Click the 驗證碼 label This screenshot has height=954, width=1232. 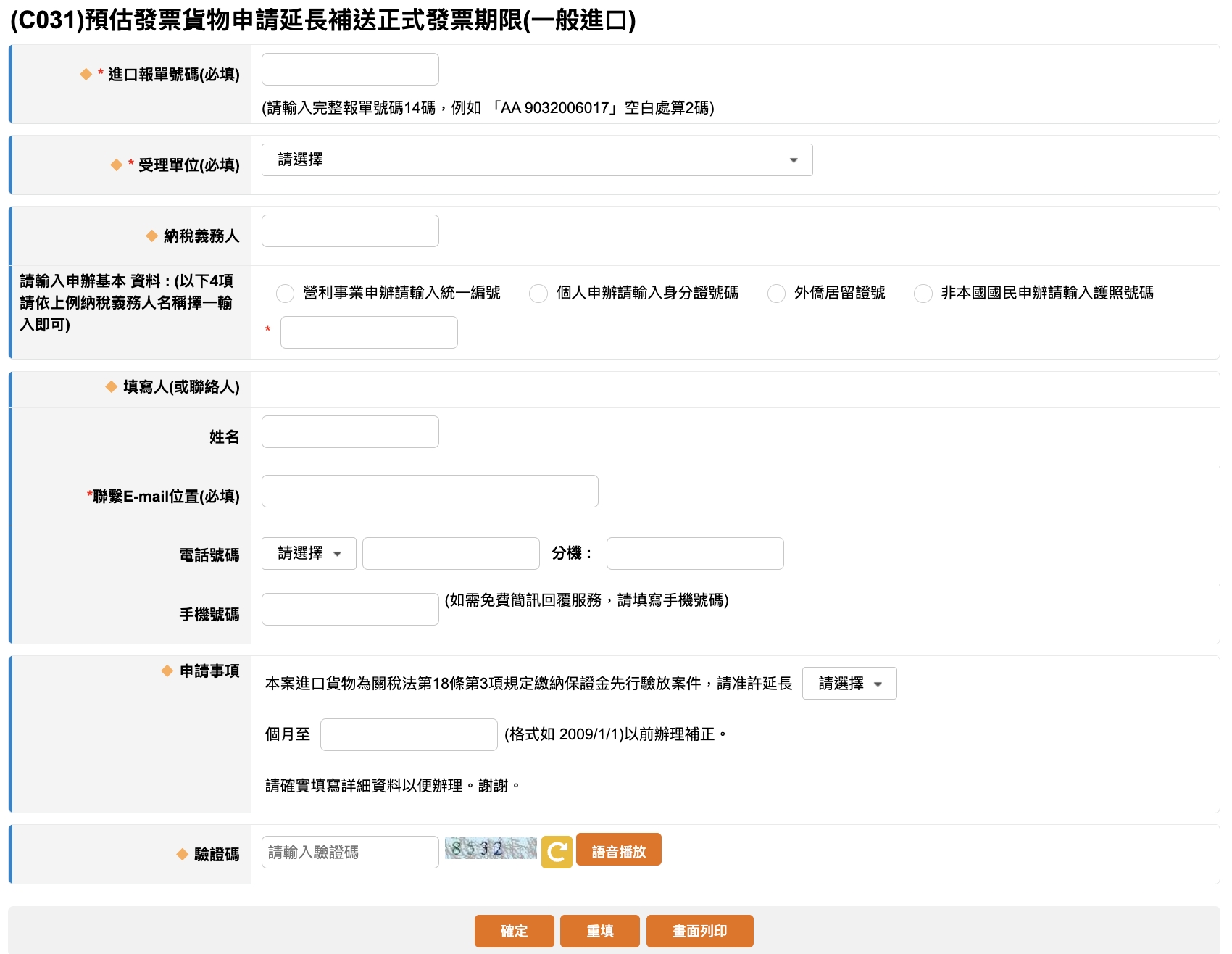click(217, 855)
